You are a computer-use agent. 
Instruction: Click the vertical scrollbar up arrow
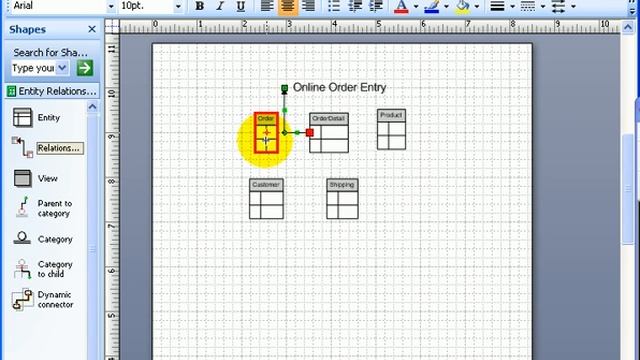628,28
